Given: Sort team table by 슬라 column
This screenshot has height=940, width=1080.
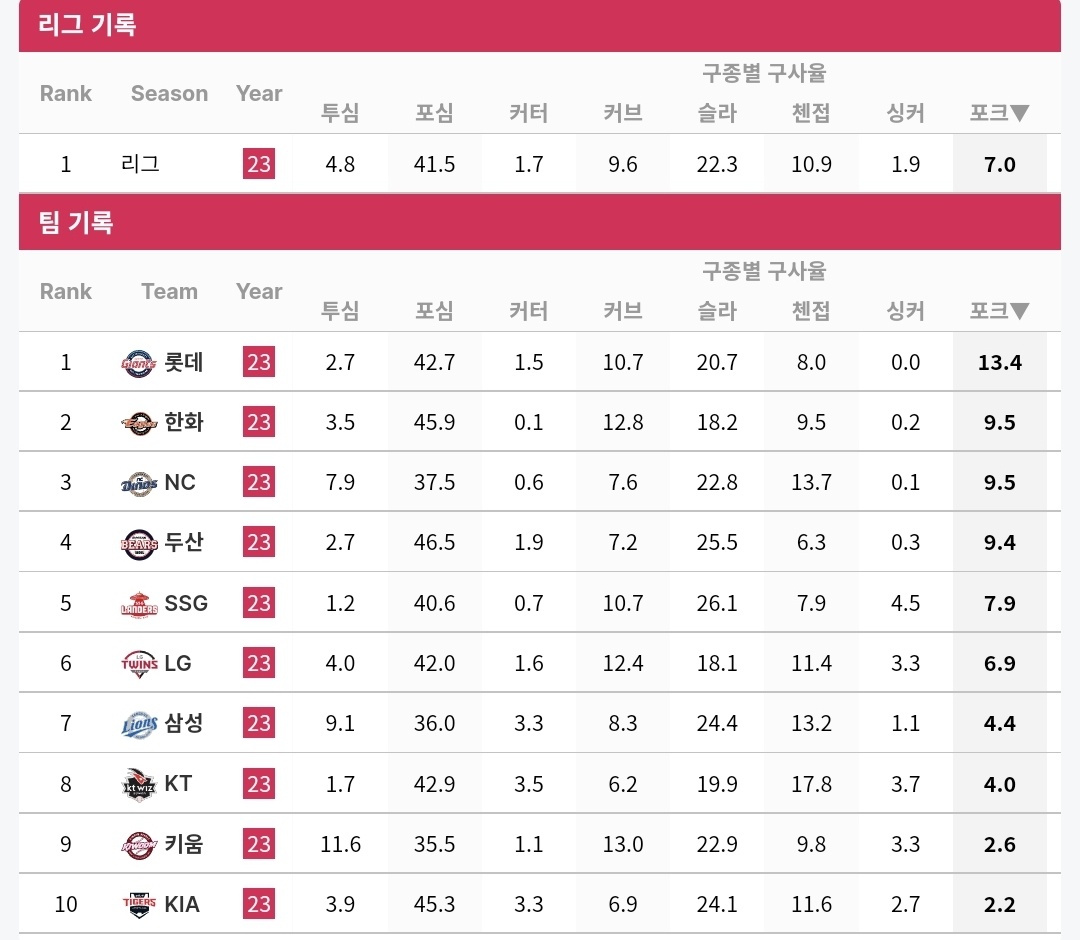Looking at the screenshot, I should 717,311.
